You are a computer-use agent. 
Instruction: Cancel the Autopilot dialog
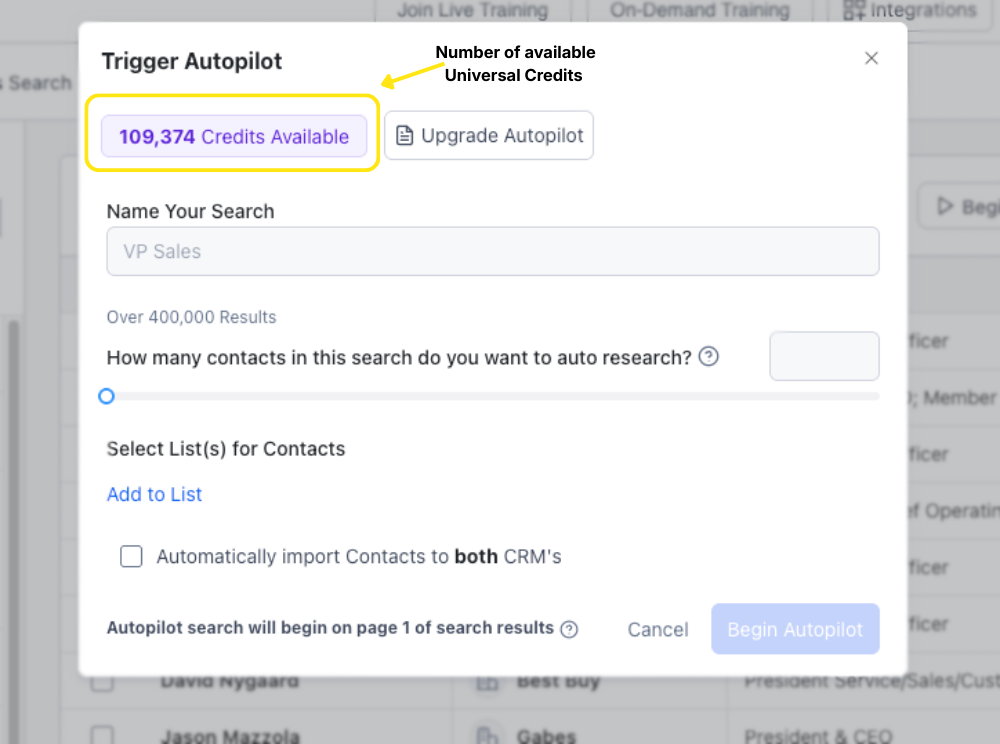(658, 630)
